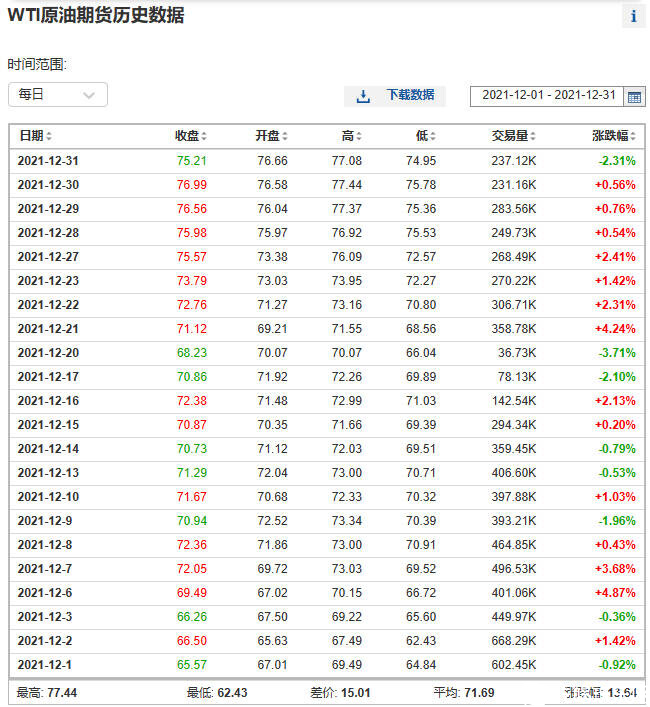
Task: Click change value -1.96%
Action: pos(617,521)
